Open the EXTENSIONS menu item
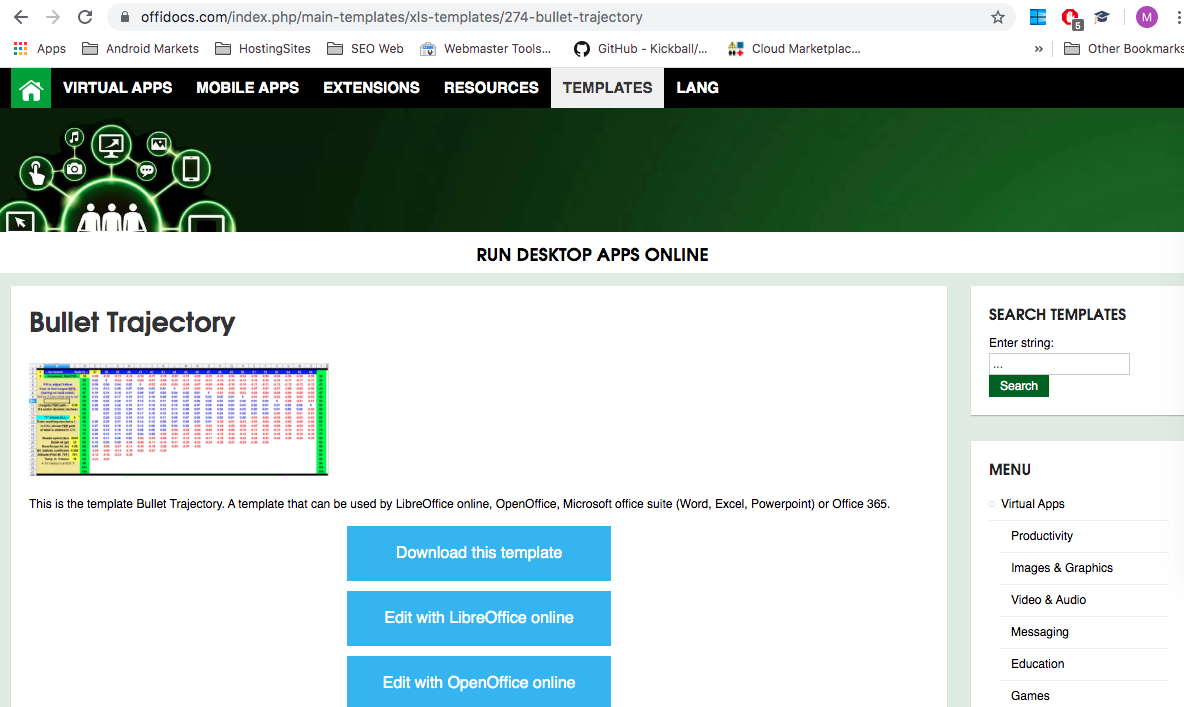 pos(371,88)
